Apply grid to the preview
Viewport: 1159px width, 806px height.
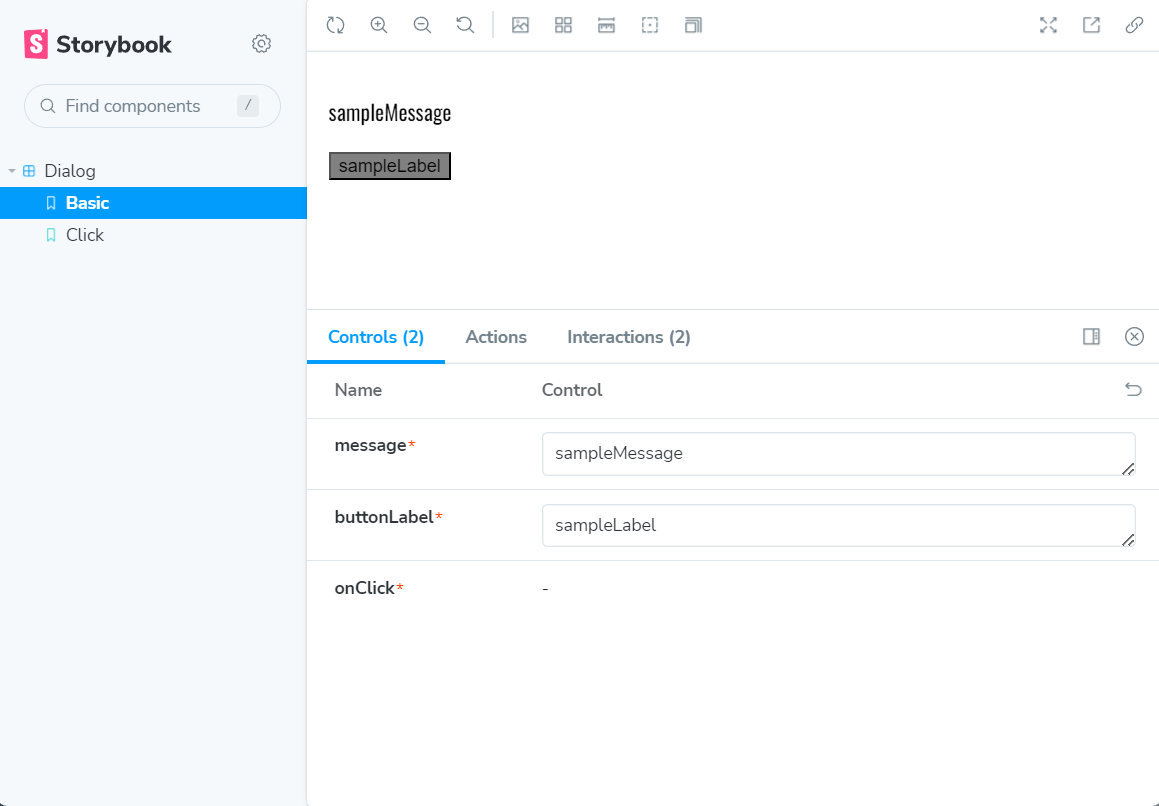(563, 25)
